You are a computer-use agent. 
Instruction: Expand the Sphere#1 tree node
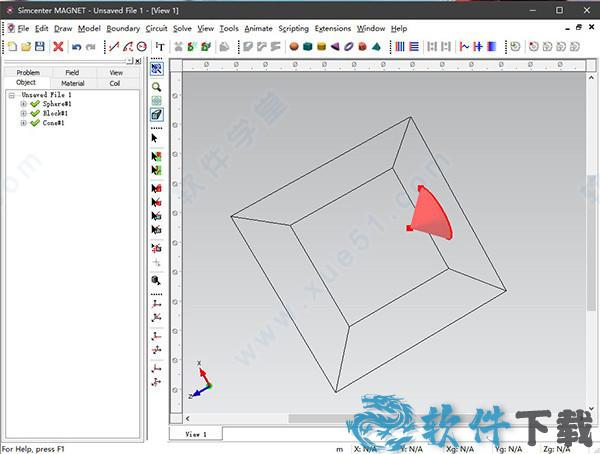click(24, 104)
